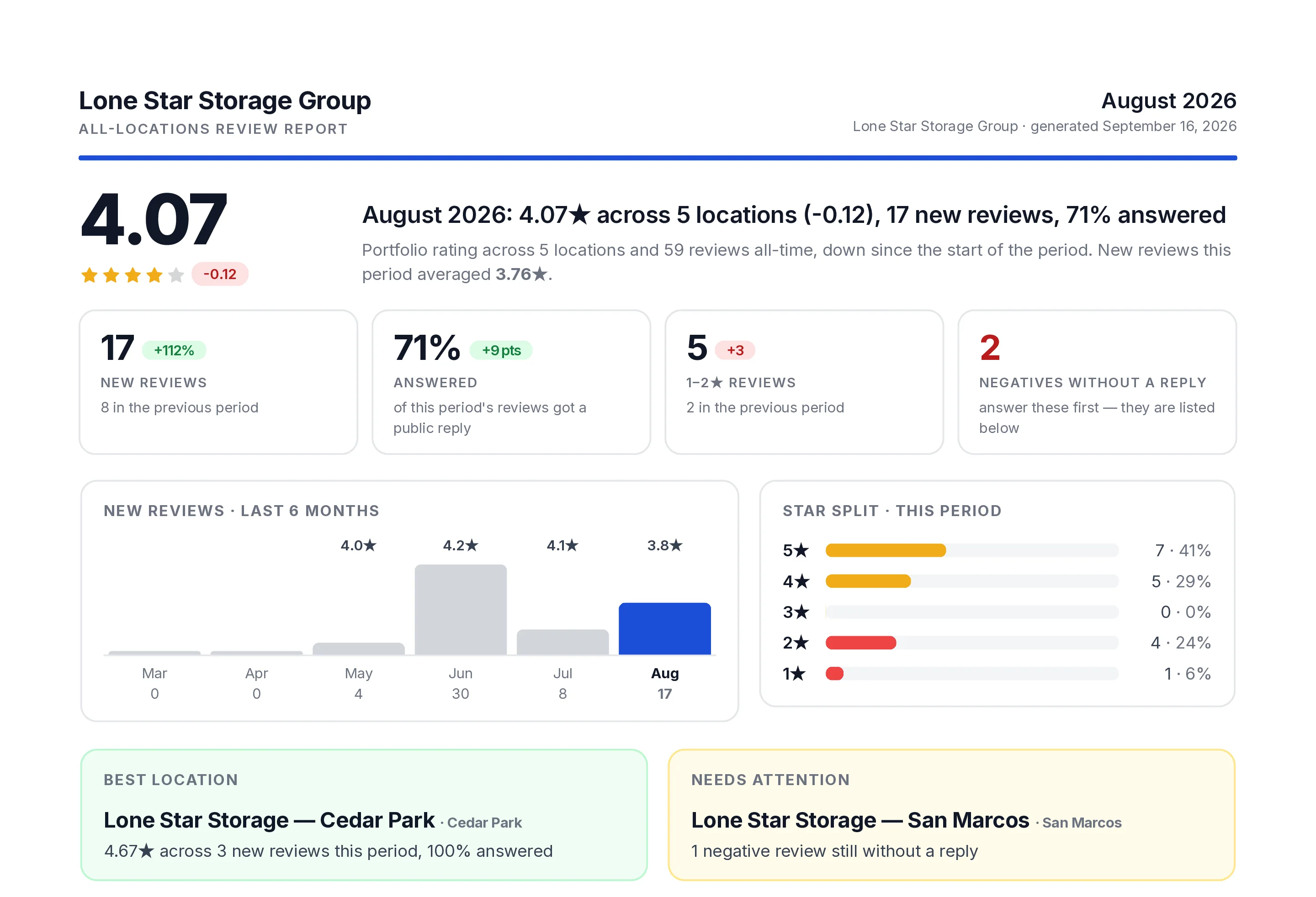The height and width of the screenshot is (897, 1316).
Task: Click the 4★ progress bar
Action: tap(972, 581)
